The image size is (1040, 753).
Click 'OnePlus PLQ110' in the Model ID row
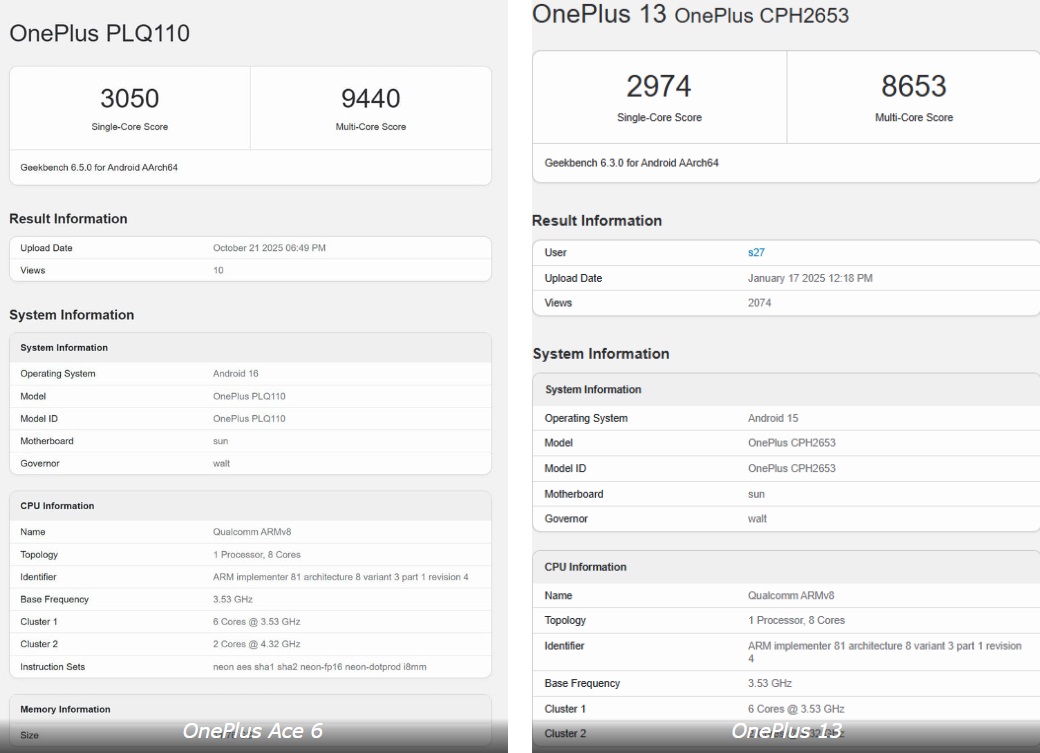click(x=249, y=419)
